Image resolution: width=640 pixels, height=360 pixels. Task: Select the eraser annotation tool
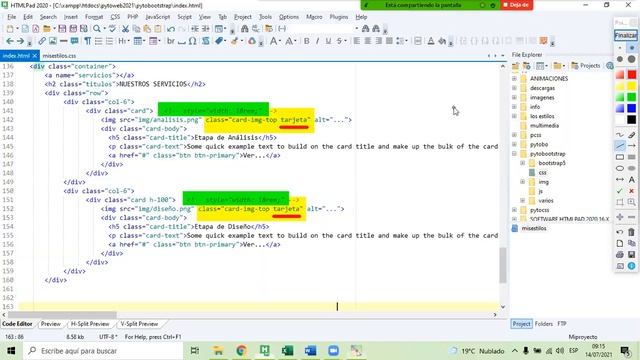(631, 135)
